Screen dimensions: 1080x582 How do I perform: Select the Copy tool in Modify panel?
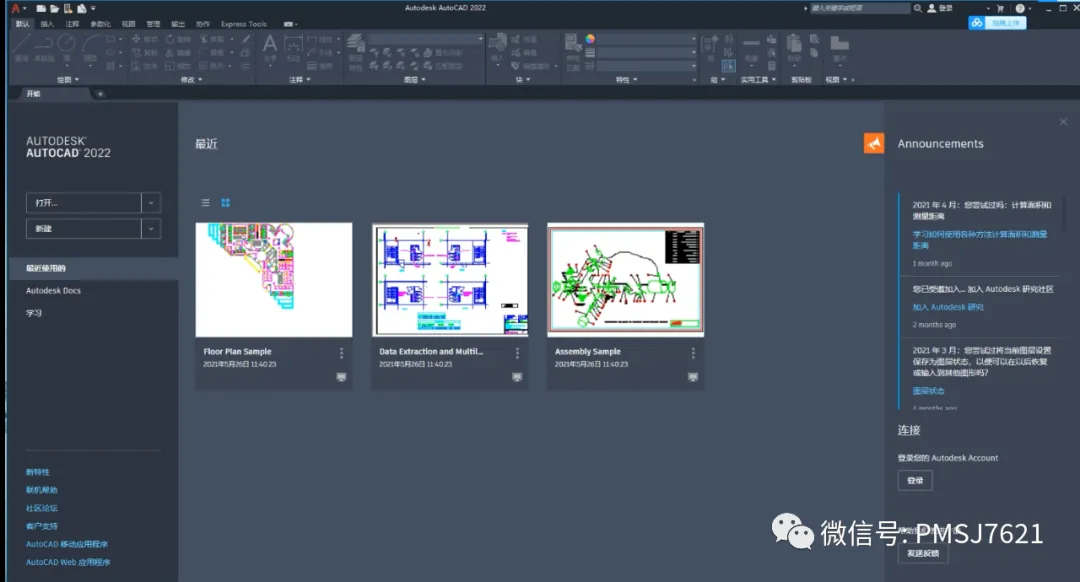(x=145, y=52)
